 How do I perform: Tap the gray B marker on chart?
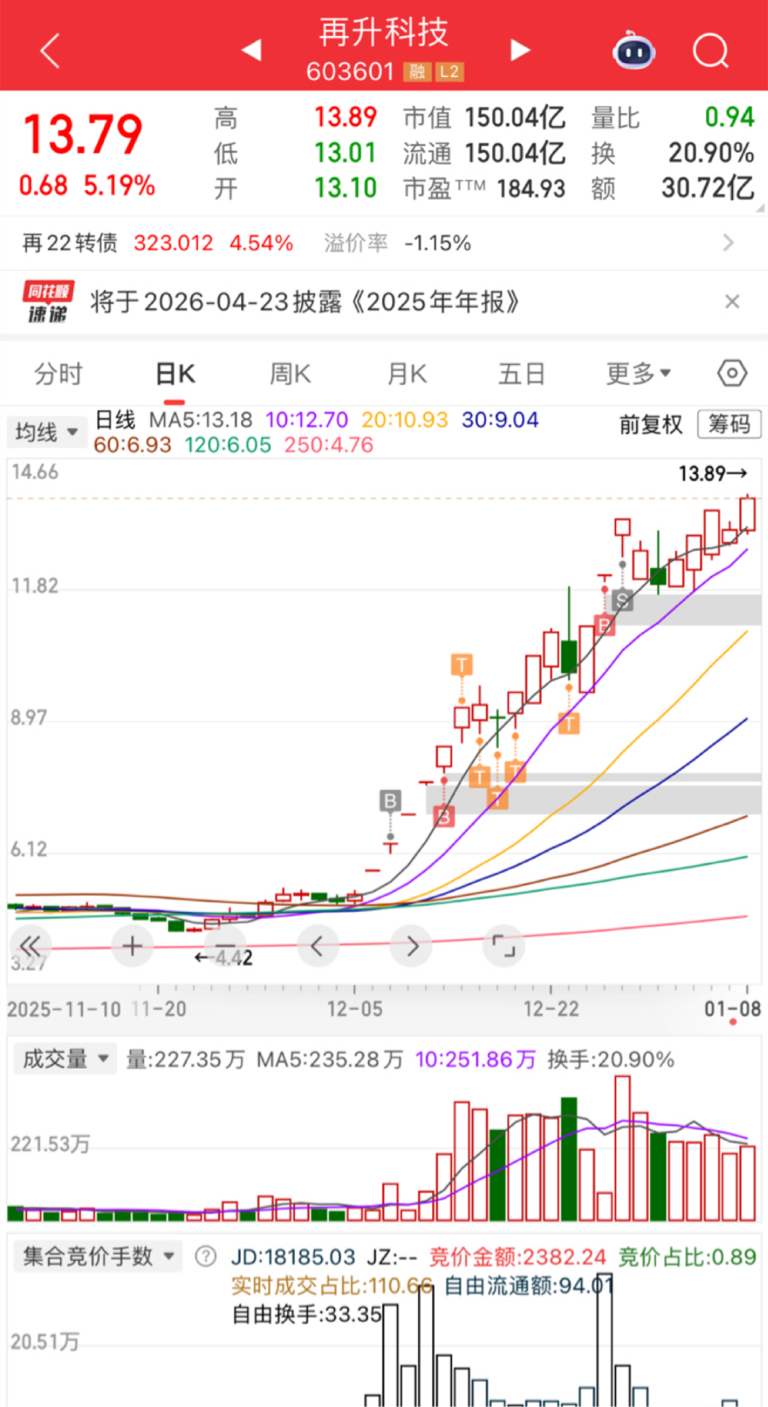click(x=390, y=800)
